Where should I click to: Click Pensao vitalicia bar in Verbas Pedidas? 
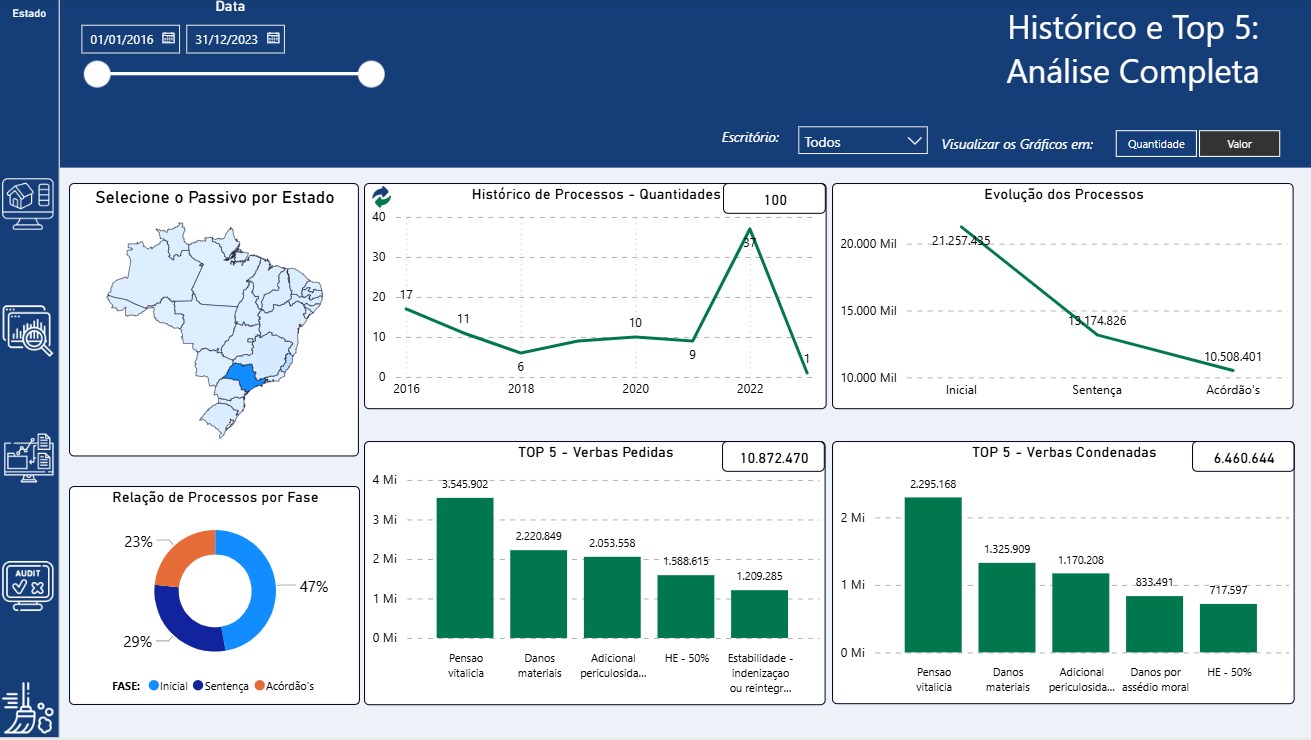pos(465,567)
